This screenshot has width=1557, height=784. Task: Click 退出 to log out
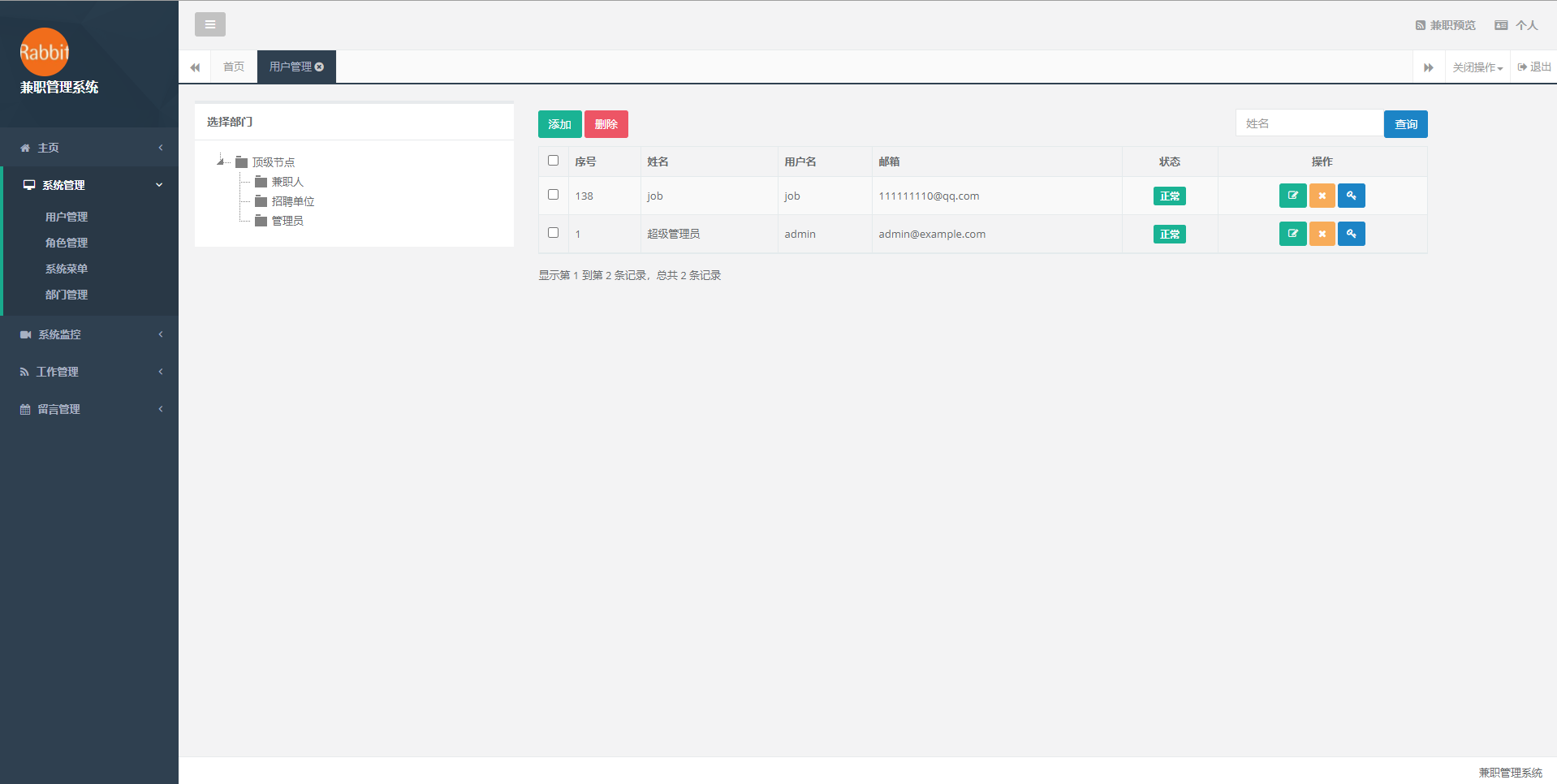click(1534, 67)
